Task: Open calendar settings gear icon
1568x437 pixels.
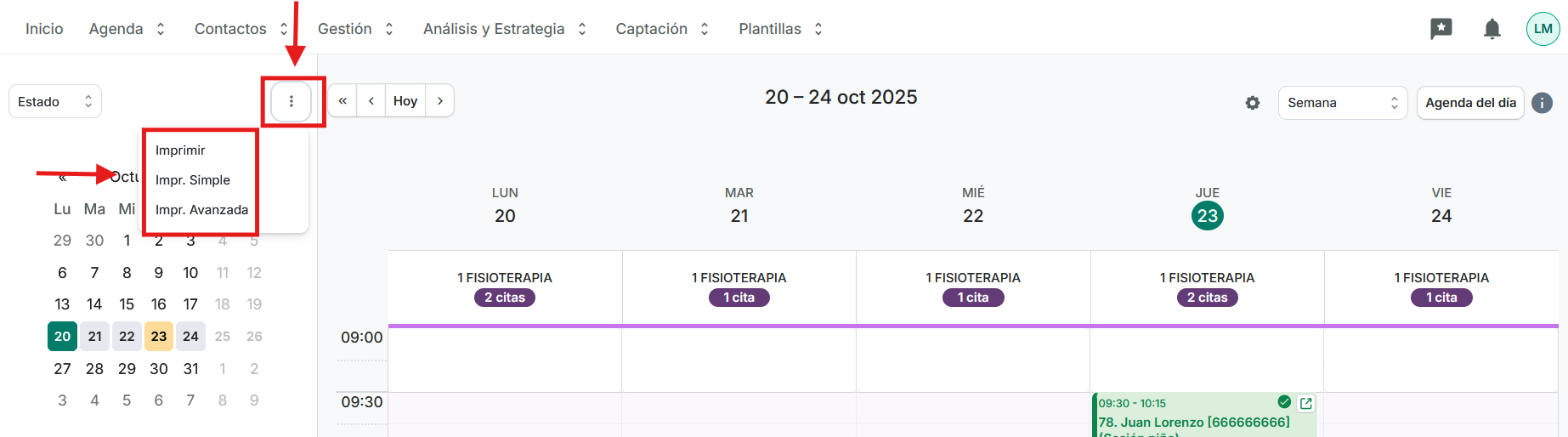Action: pyautogui.click(x=1253, y=103)
